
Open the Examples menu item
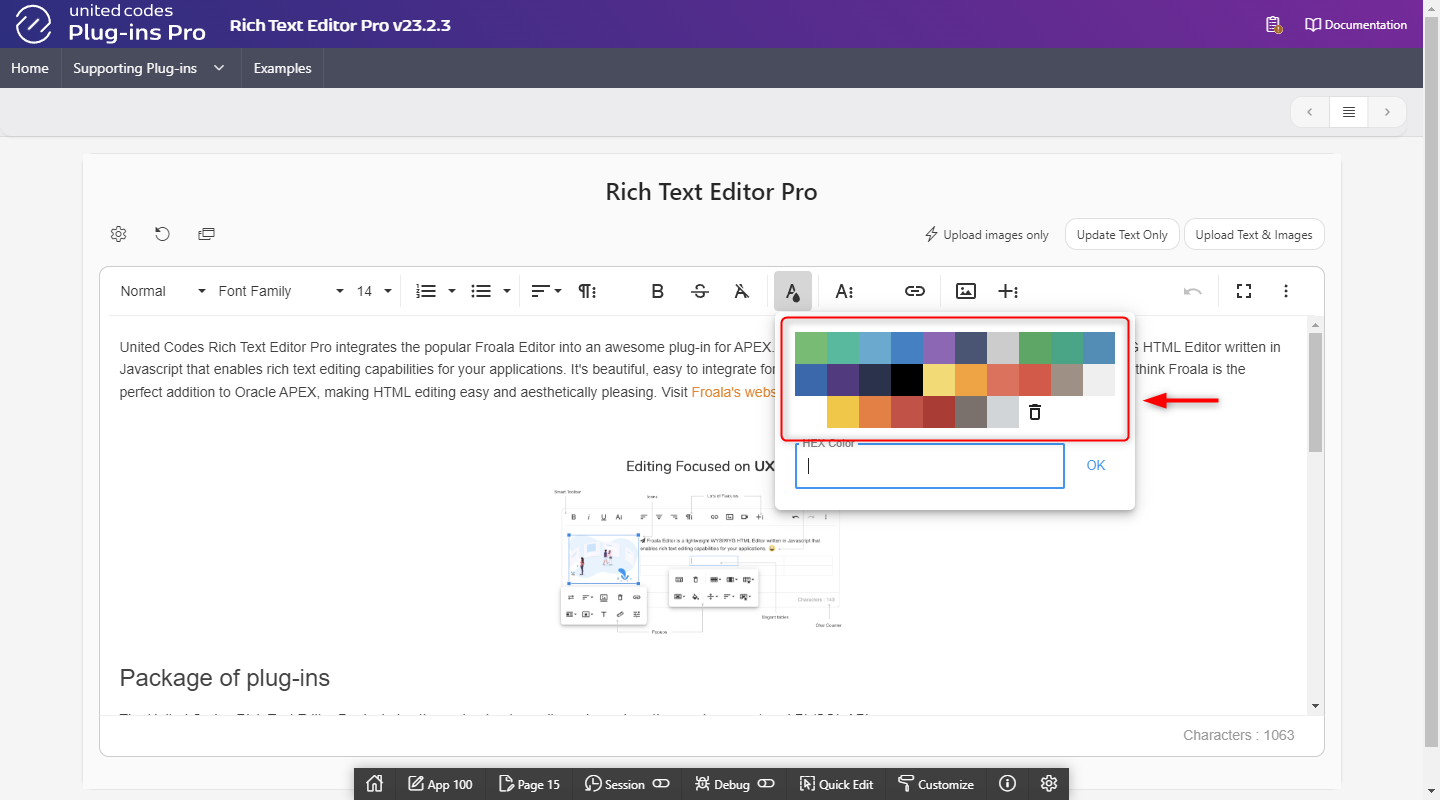coord(282,68)
